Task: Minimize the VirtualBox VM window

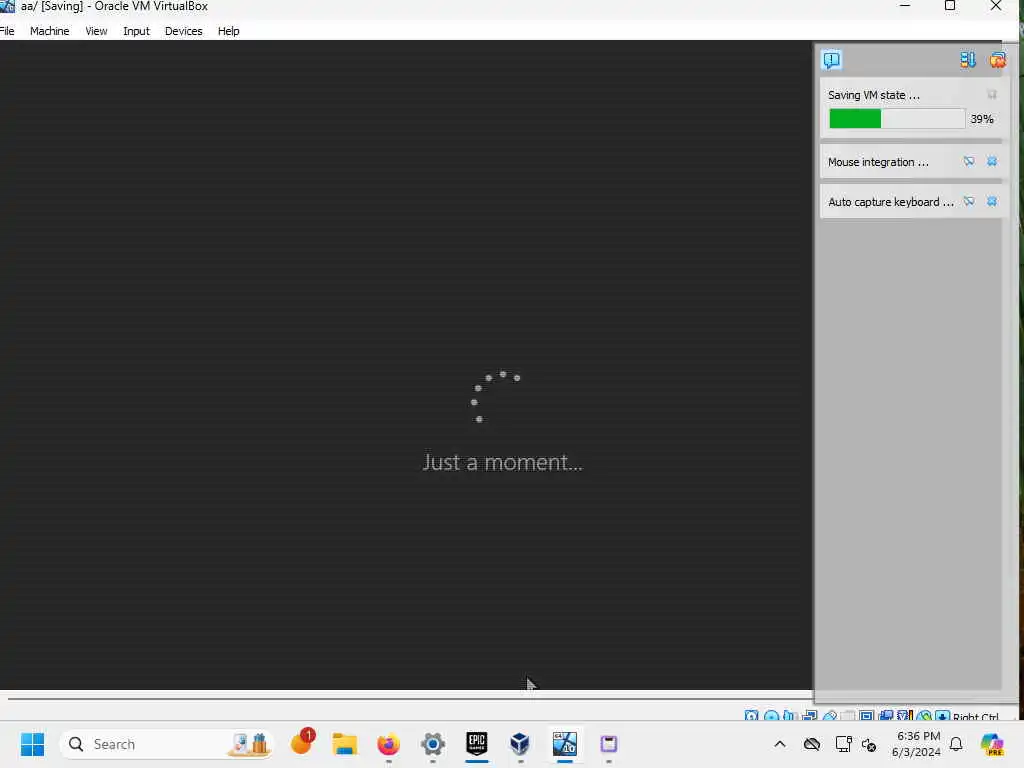Action: coord(904,6)
